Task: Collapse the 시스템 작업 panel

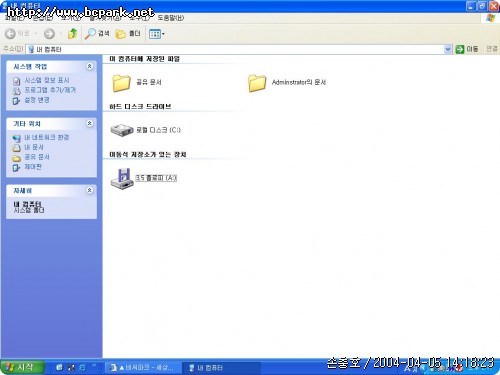Action: (89, 66)
